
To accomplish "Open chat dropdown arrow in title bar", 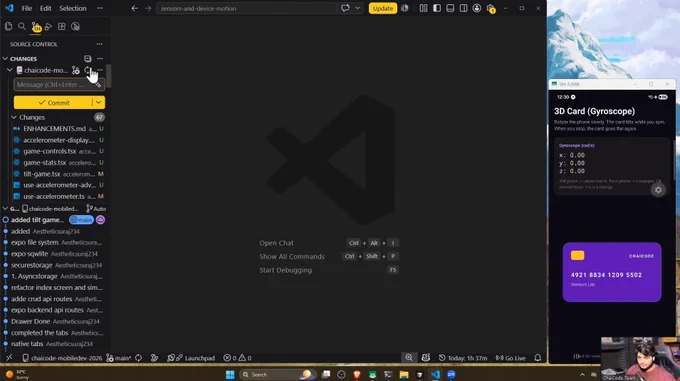I will [358, 8].
